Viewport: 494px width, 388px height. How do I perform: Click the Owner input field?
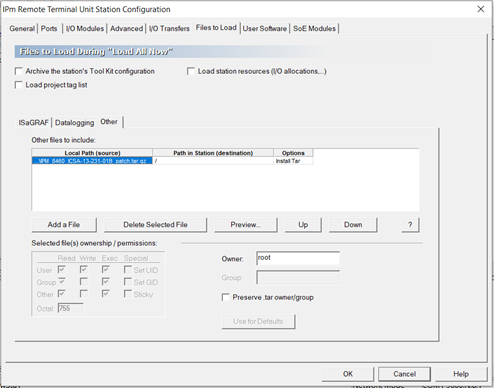coord(298,258)
